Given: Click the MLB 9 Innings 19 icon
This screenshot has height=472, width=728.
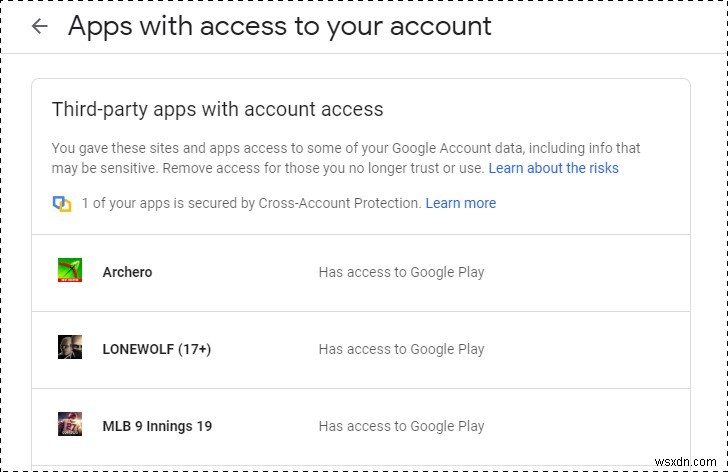Looking at the screenshot, I should tap(70, 425).
